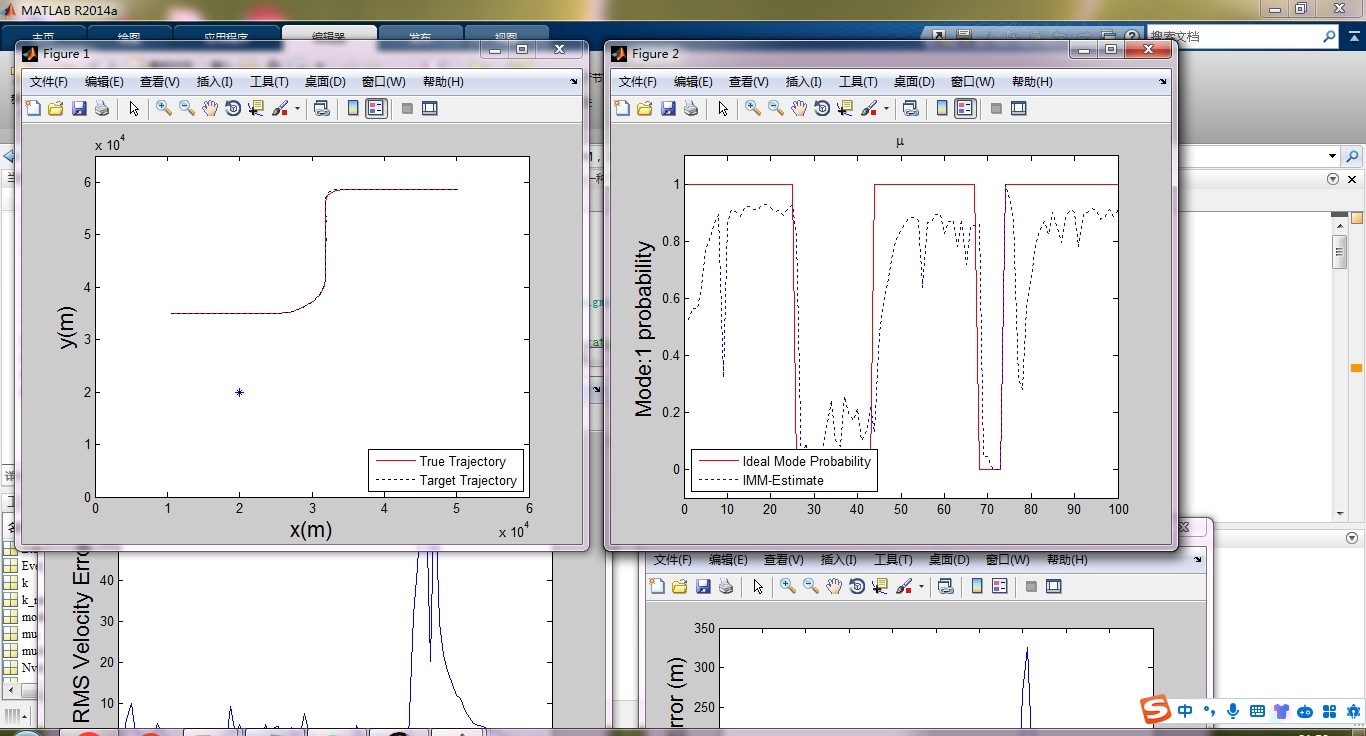
Task: Open 插入(I) menu in Figure 1
Action: click(x=215, y=82)
